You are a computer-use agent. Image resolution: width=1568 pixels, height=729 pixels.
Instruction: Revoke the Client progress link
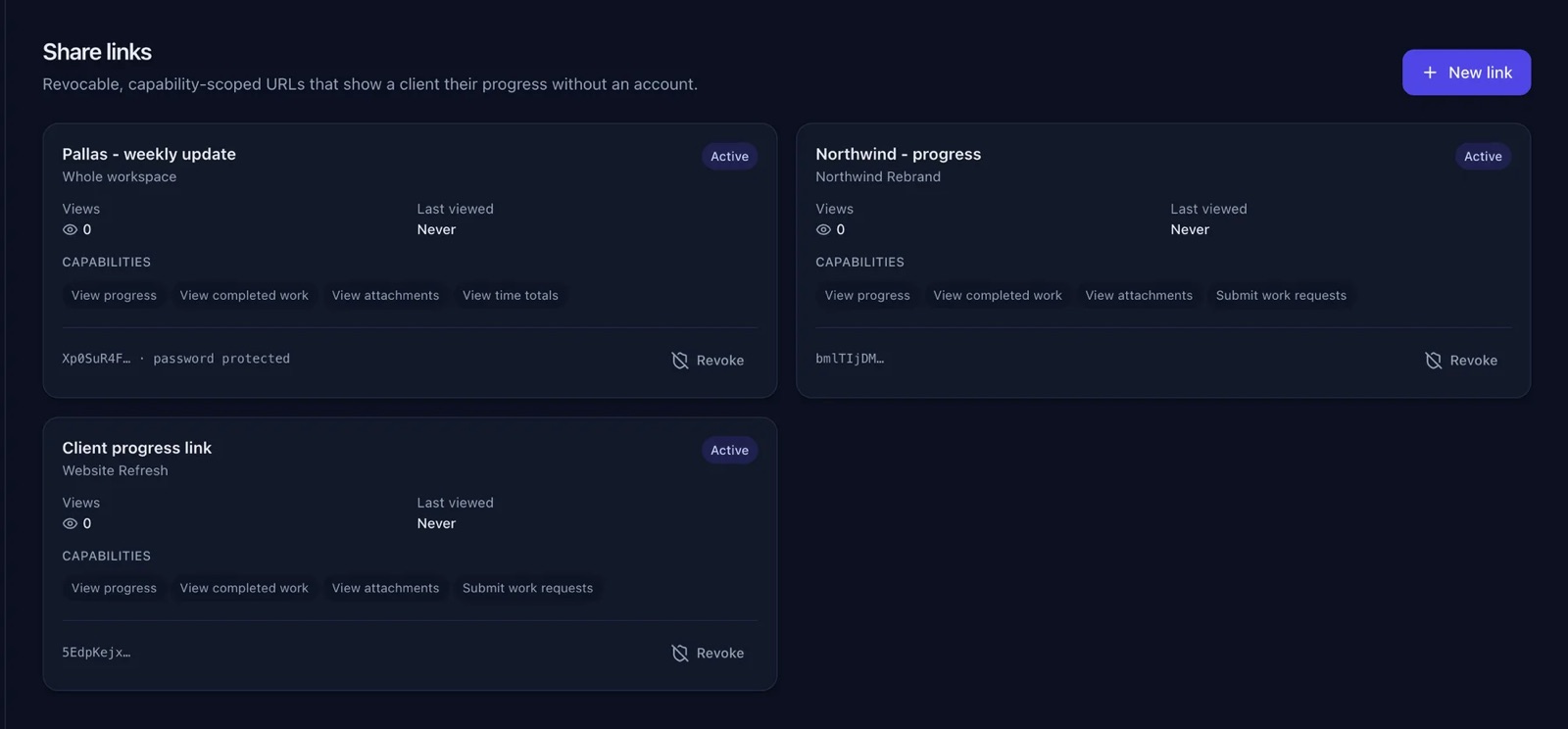(x=708, y=654)
